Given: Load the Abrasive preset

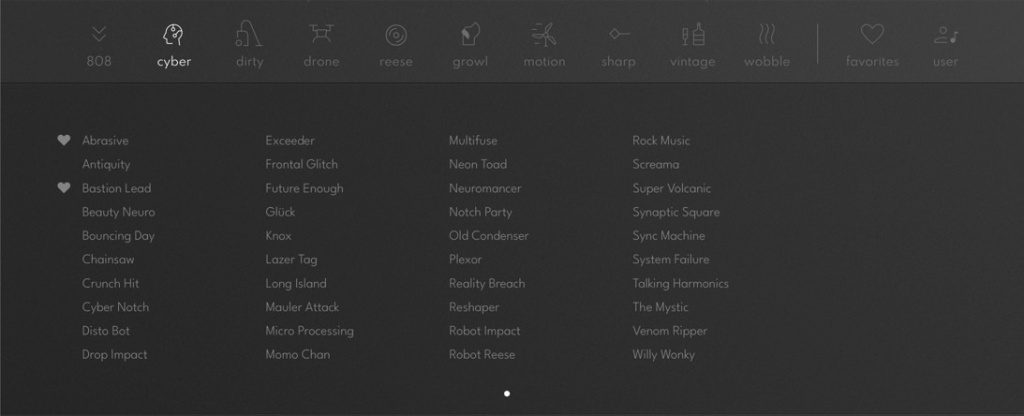Looking at the screenshot, I should pyautogui.click(x=105, y=140).
